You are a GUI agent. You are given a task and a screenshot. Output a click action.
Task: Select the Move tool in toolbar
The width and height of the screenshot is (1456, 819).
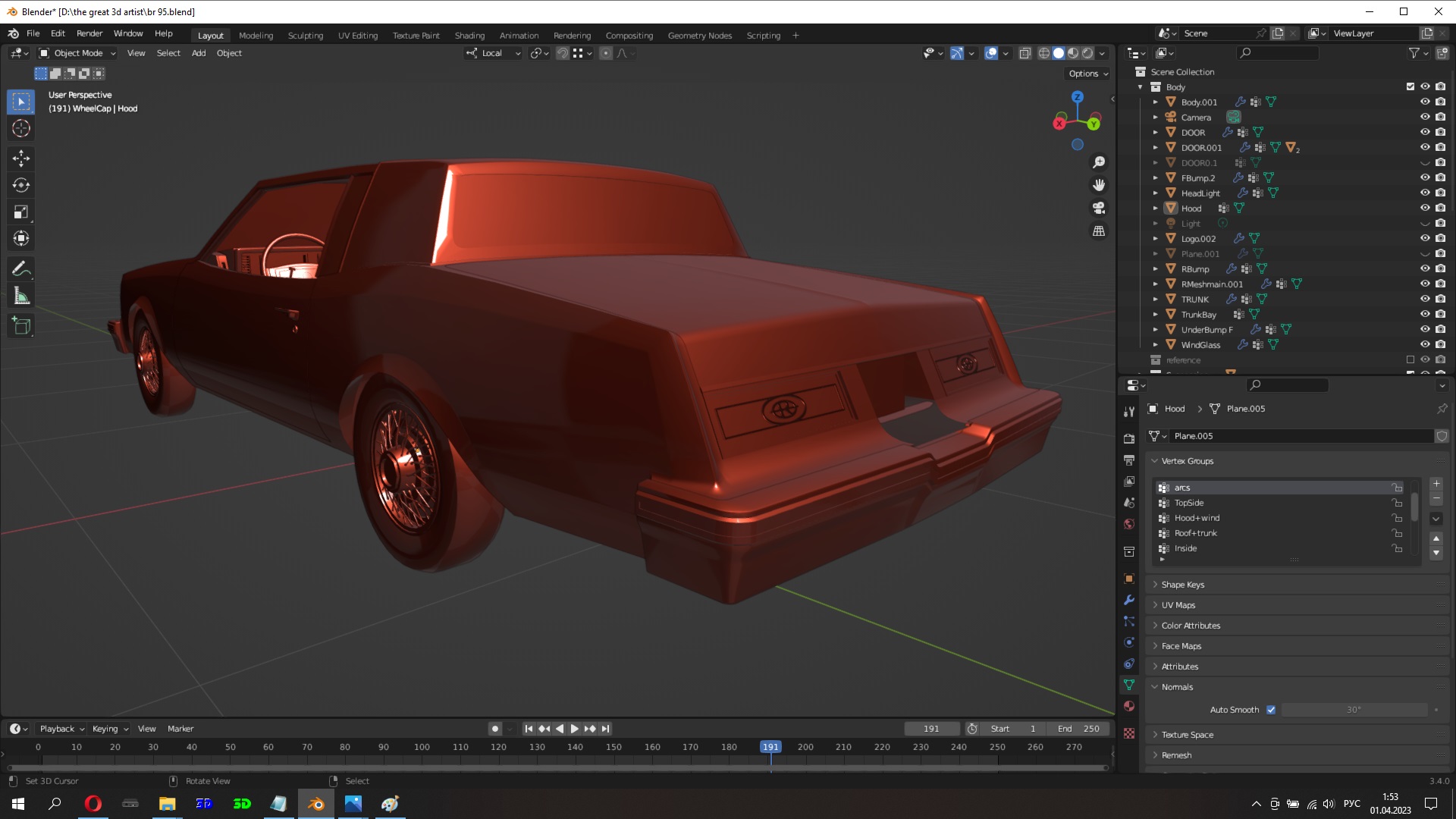coord(21,158)
